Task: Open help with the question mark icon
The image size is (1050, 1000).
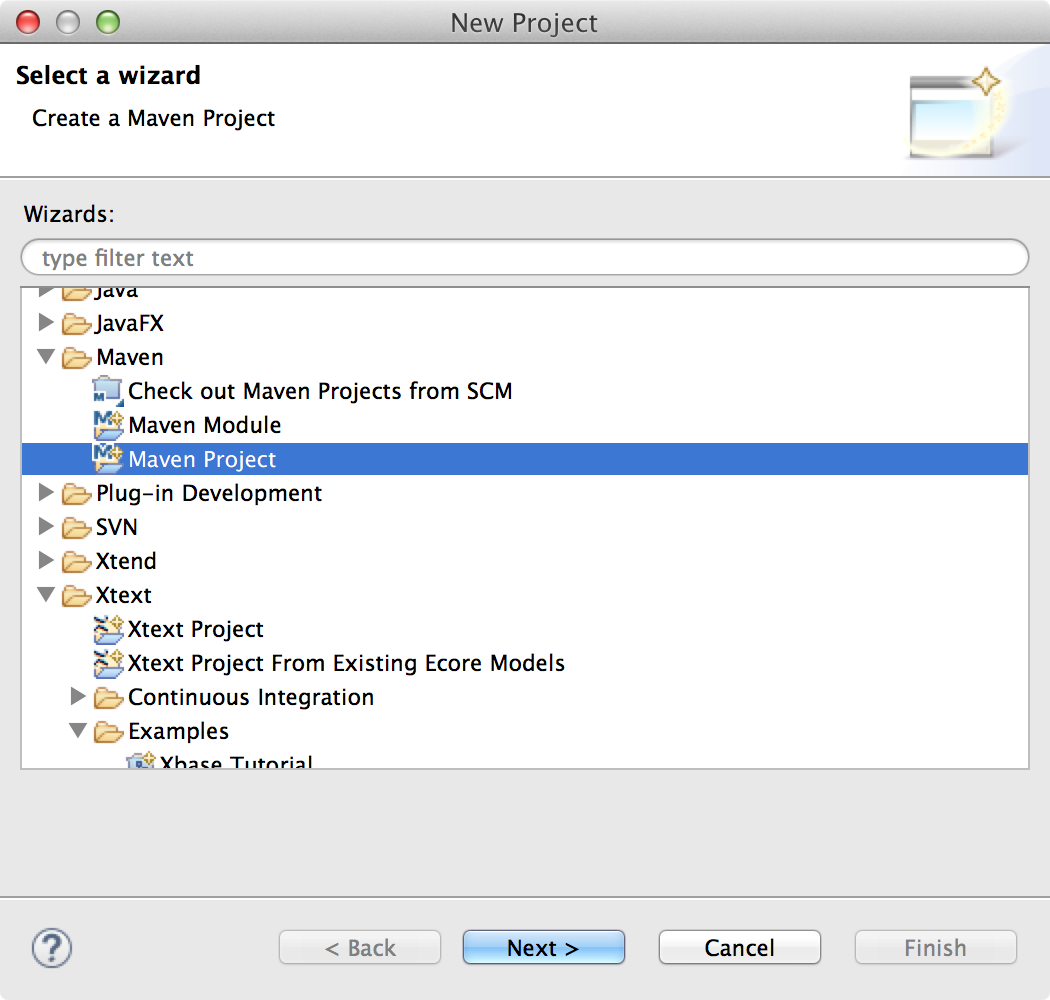Action: click(x=52, y=947)
